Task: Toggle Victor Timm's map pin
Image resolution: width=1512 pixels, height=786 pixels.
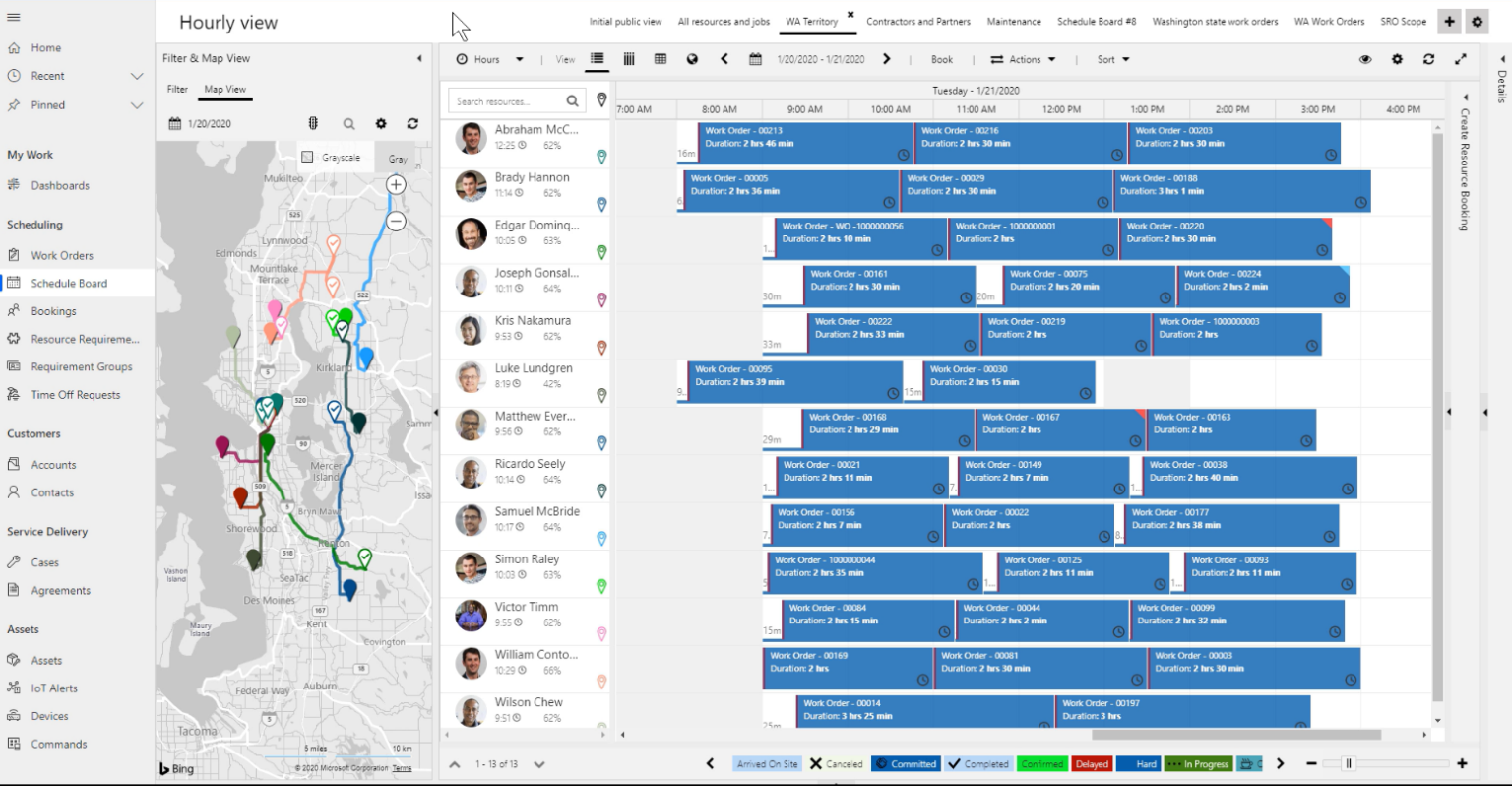Action: [601, 634]
